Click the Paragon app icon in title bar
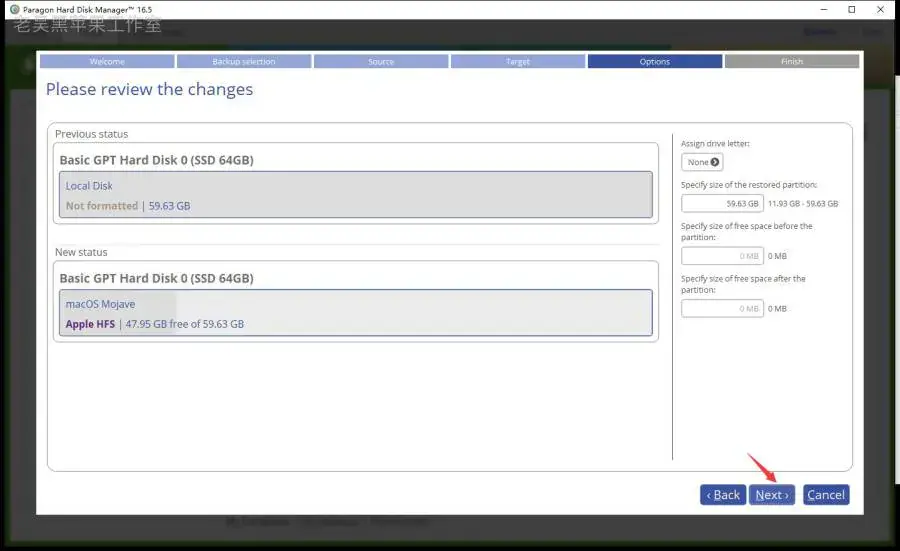 (x=15, y=9)
